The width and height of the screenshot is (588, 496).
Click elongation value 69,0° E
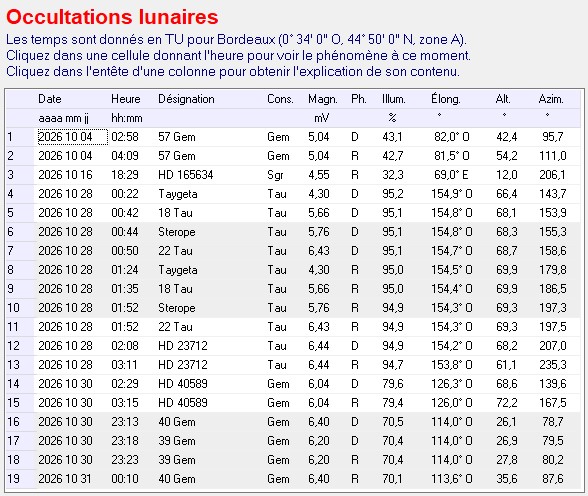(x=452, y=175)
